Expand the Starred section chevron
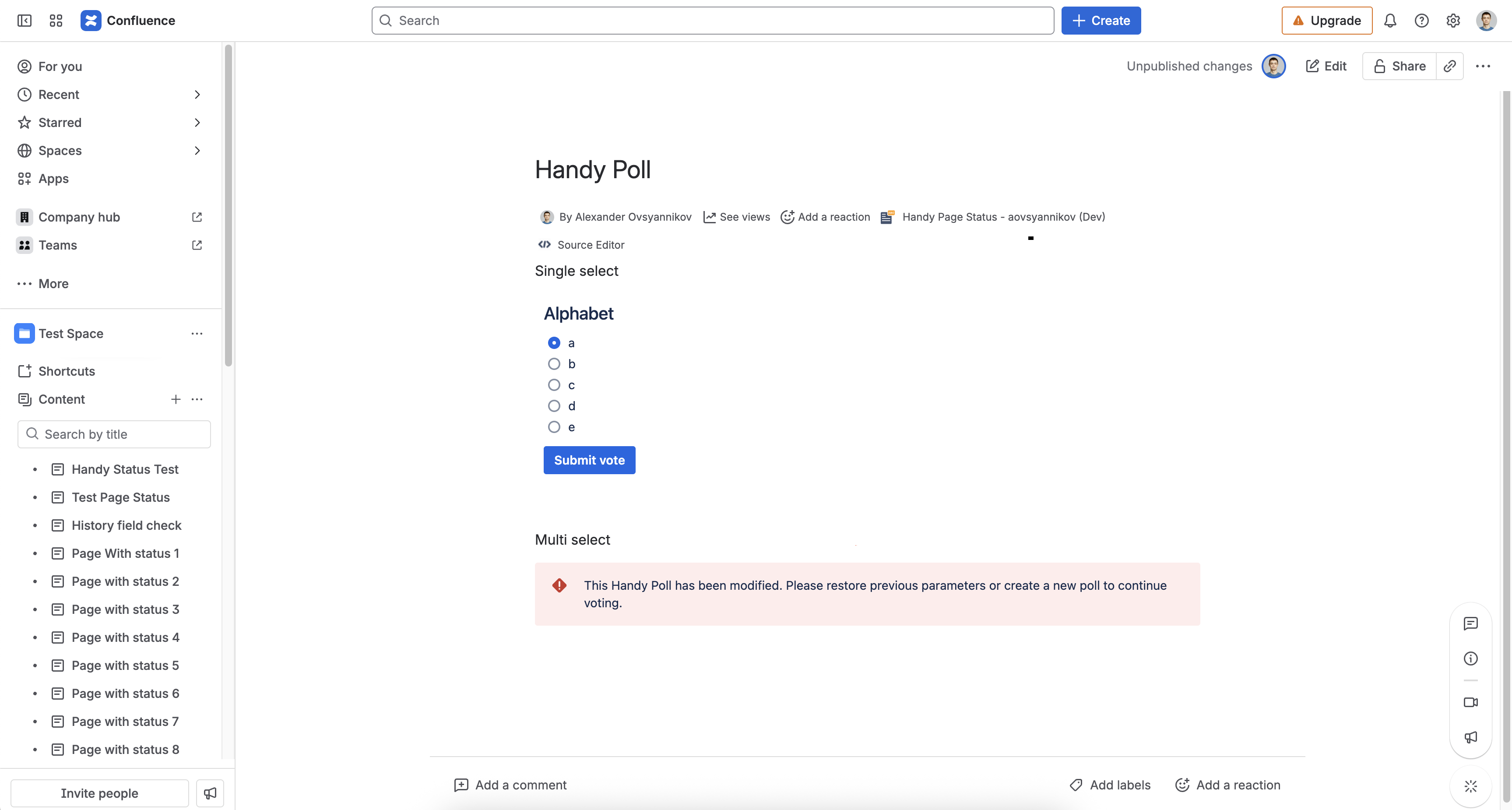The height and width of the screenshot is (810, 1512). pos(197,123)
